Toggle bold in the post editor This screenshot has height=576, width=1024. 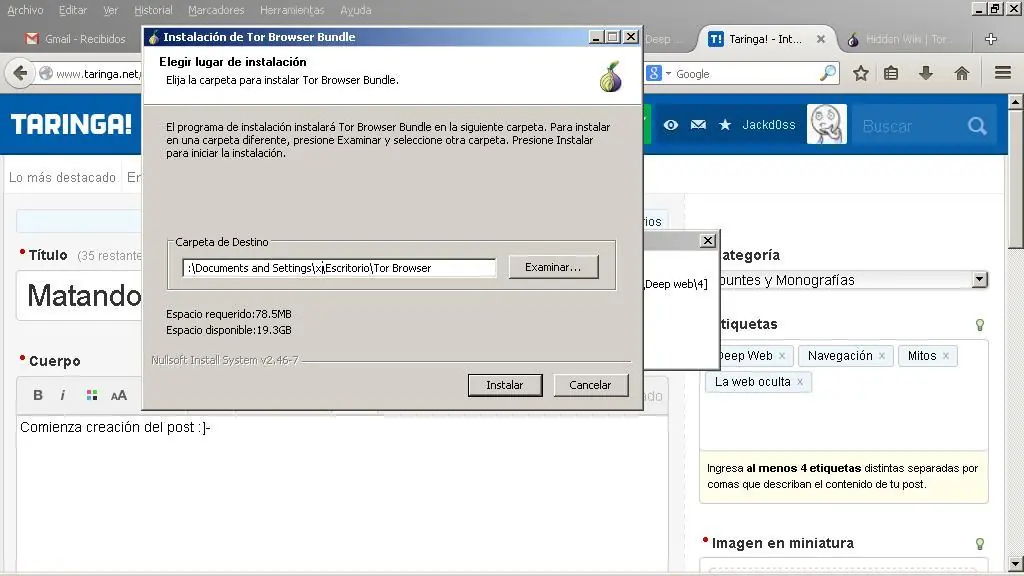38,395
